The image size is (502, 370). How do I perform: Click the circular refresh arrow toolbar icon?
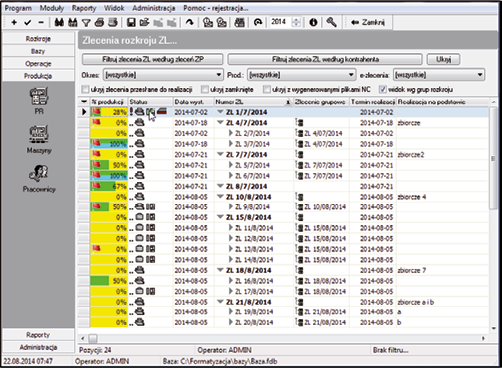(x=258, y=22)
